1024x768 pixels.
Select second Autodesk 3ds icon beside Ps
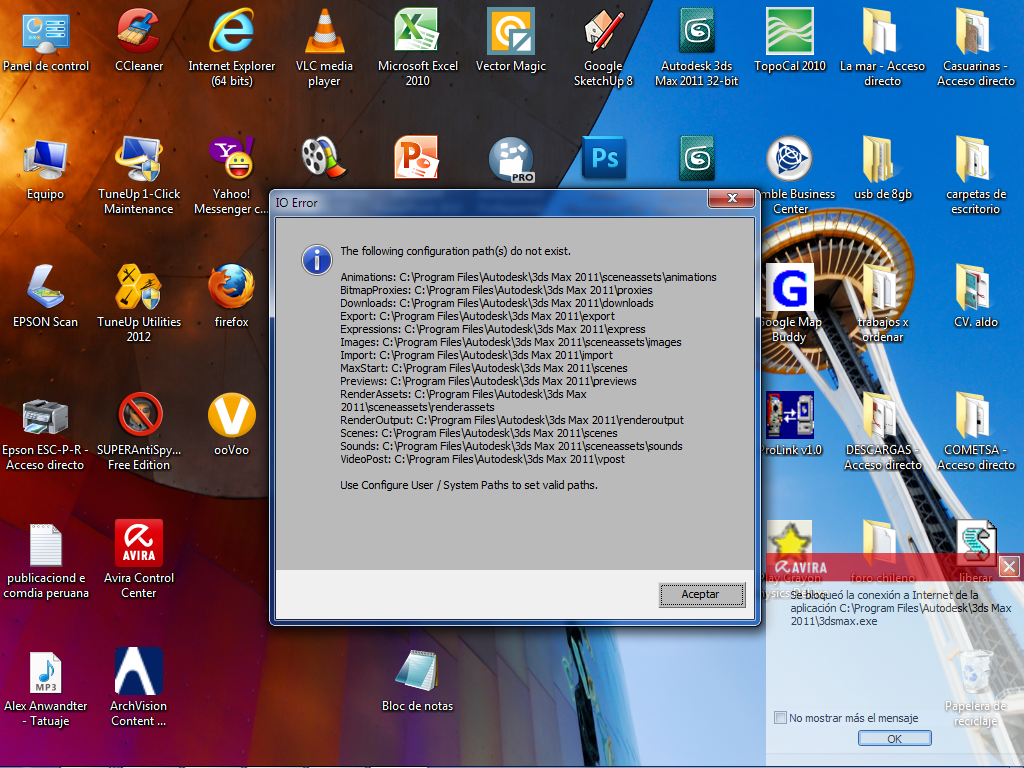(697, 157)
